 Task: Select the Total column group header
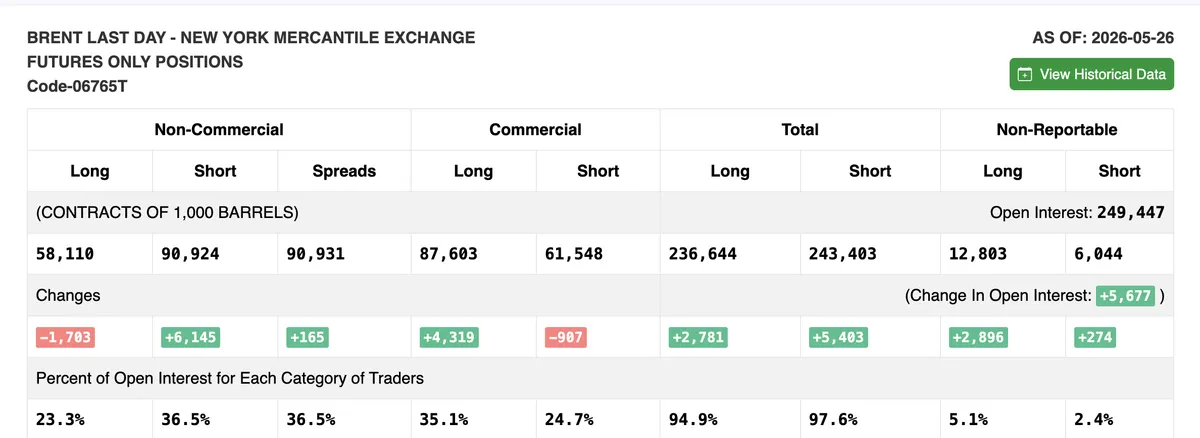[x=800, y=130]
